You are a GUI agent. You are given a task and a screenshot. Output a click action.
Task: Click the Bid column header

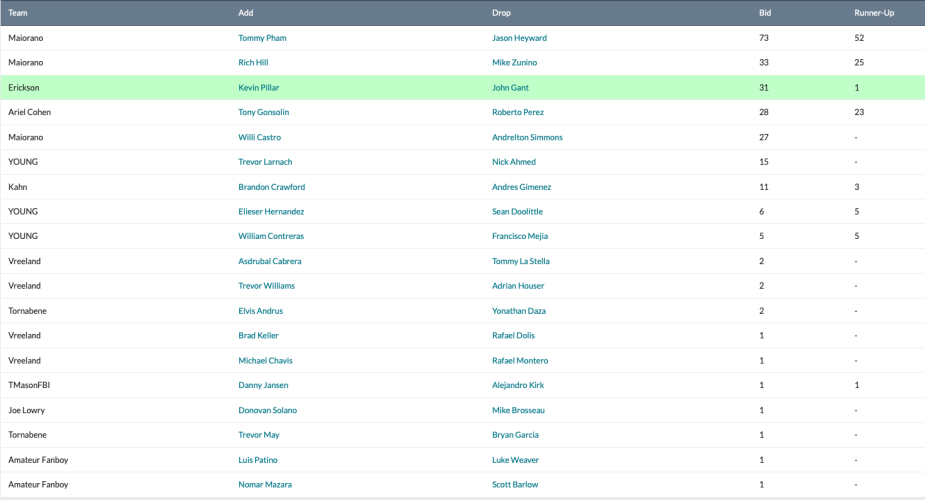(x=765, y=12)
